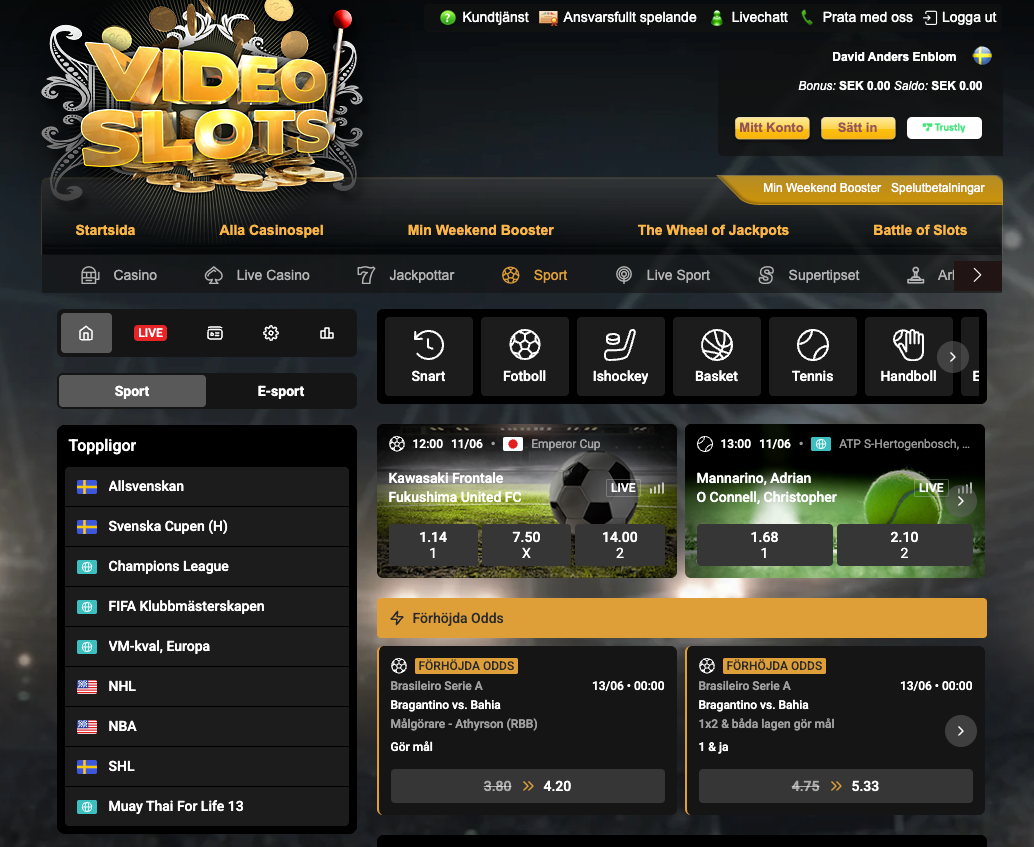The width and height of the screenshot is (1034, 847).
Task: Bet 7.50 on draw X
Action: [x=526, y=545]
